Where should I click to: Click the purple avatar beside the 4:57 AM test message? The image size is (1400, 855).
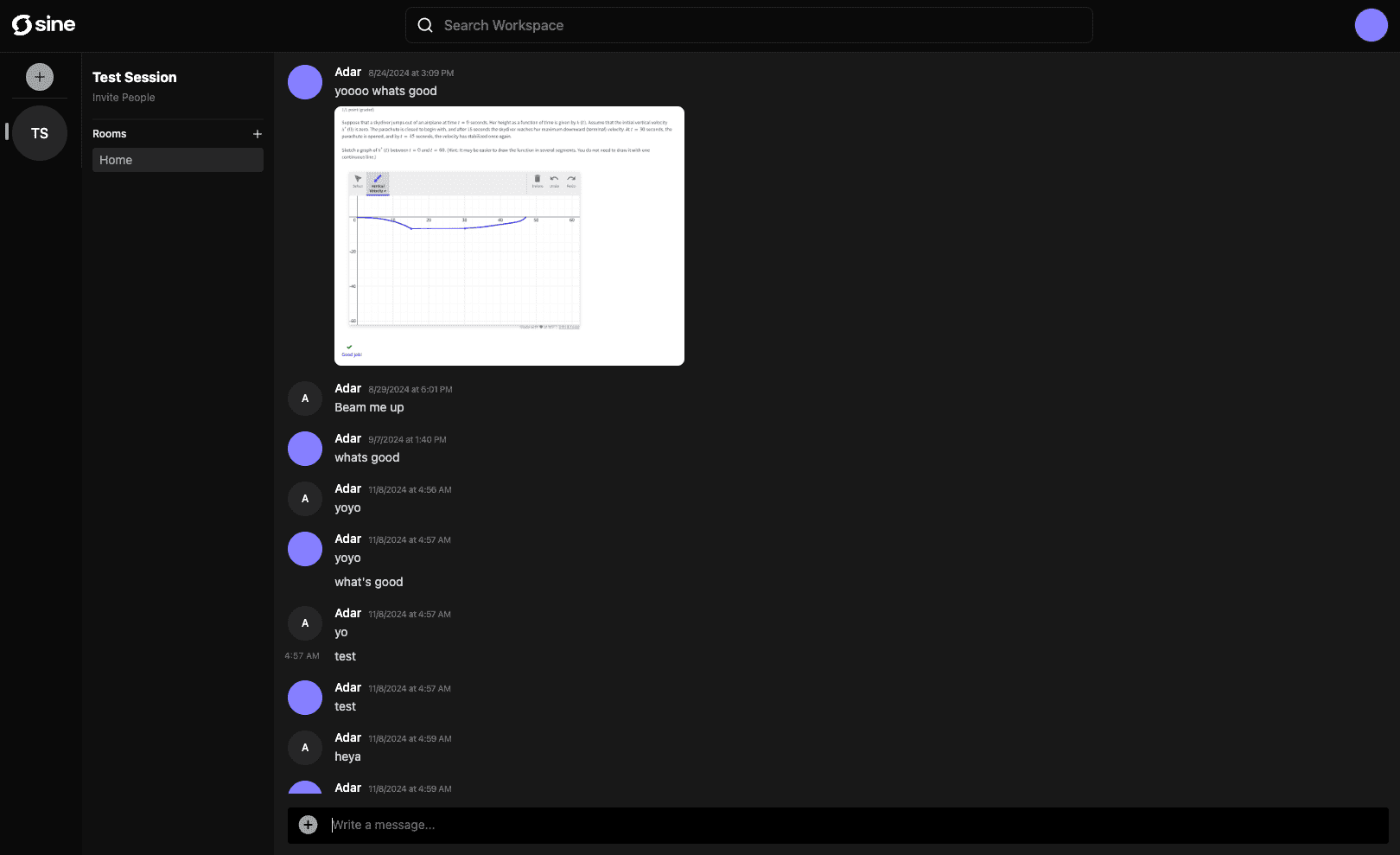tap(305, 698)
